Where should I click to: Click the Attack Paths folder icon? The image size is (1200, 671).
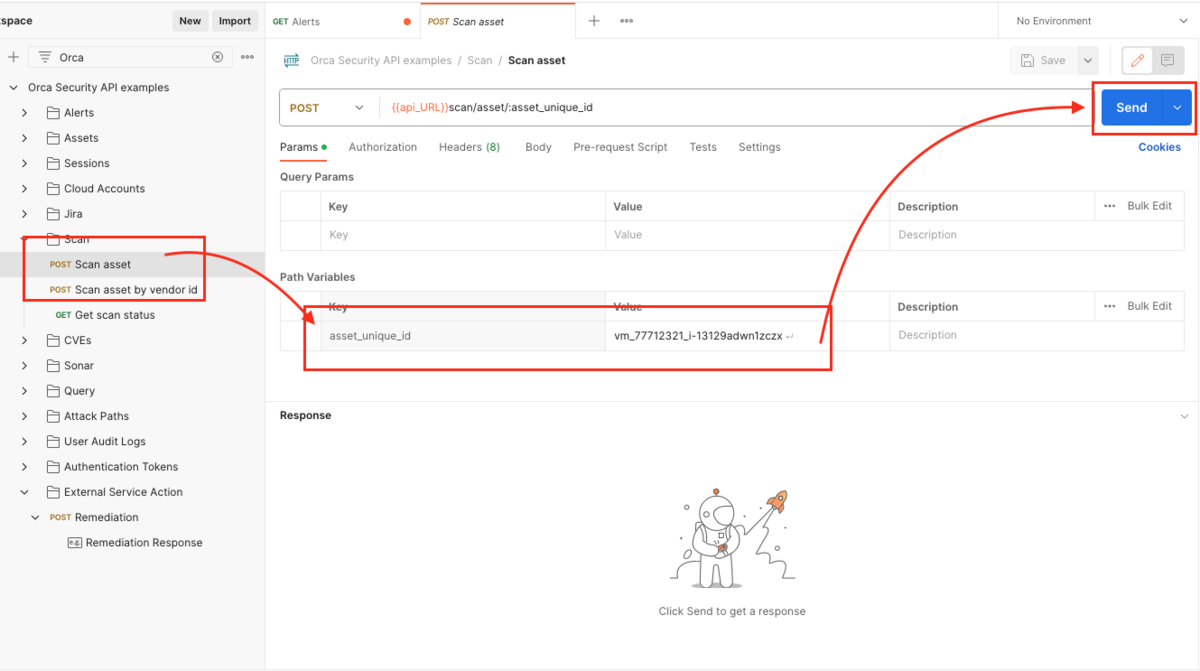pos(54,416)
